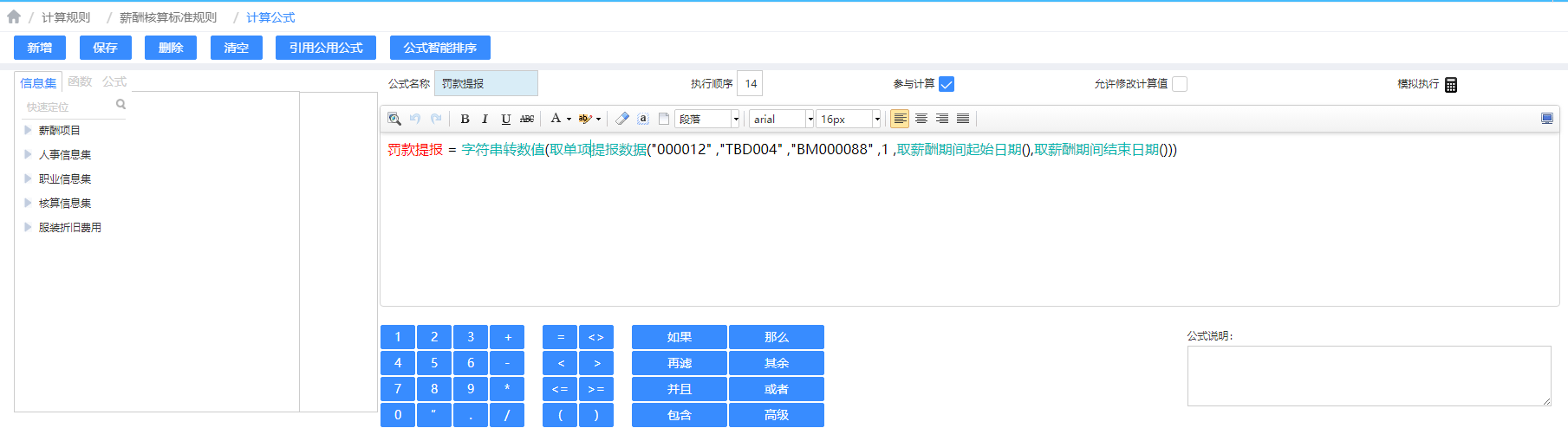Click the home icon in breadcrumb
This screenshot has height=441, width=1568.
[14, 16]
